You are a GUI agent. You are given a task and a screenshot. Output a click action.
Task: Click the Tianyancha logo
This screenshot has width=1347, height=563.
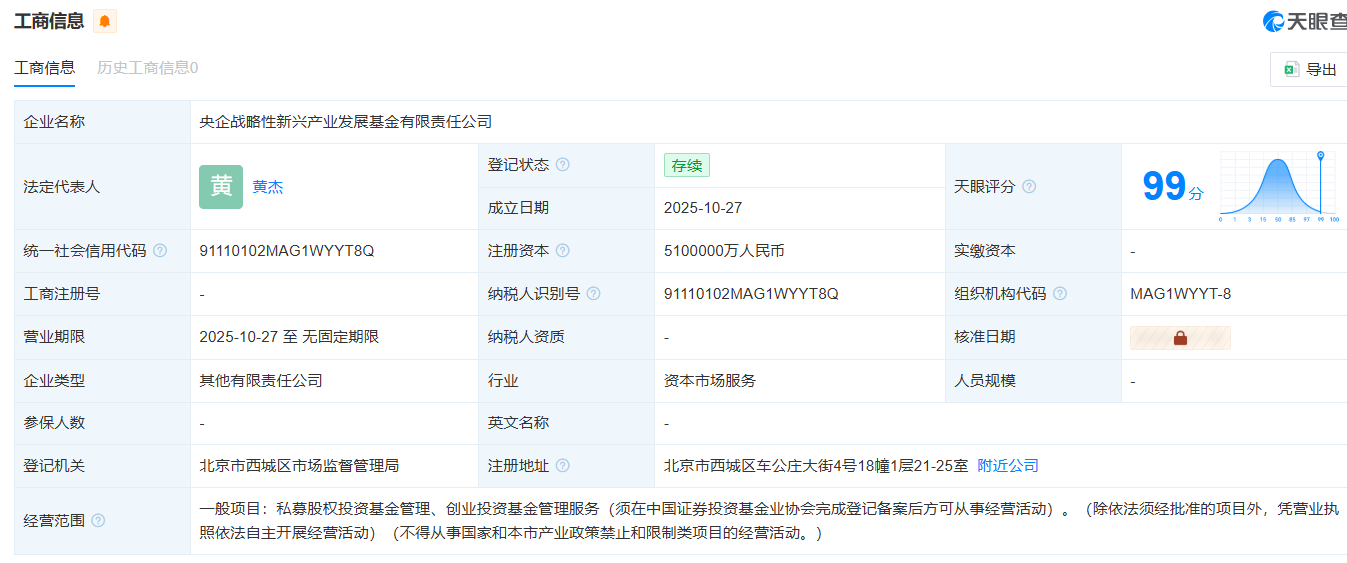pos(1303,21)
